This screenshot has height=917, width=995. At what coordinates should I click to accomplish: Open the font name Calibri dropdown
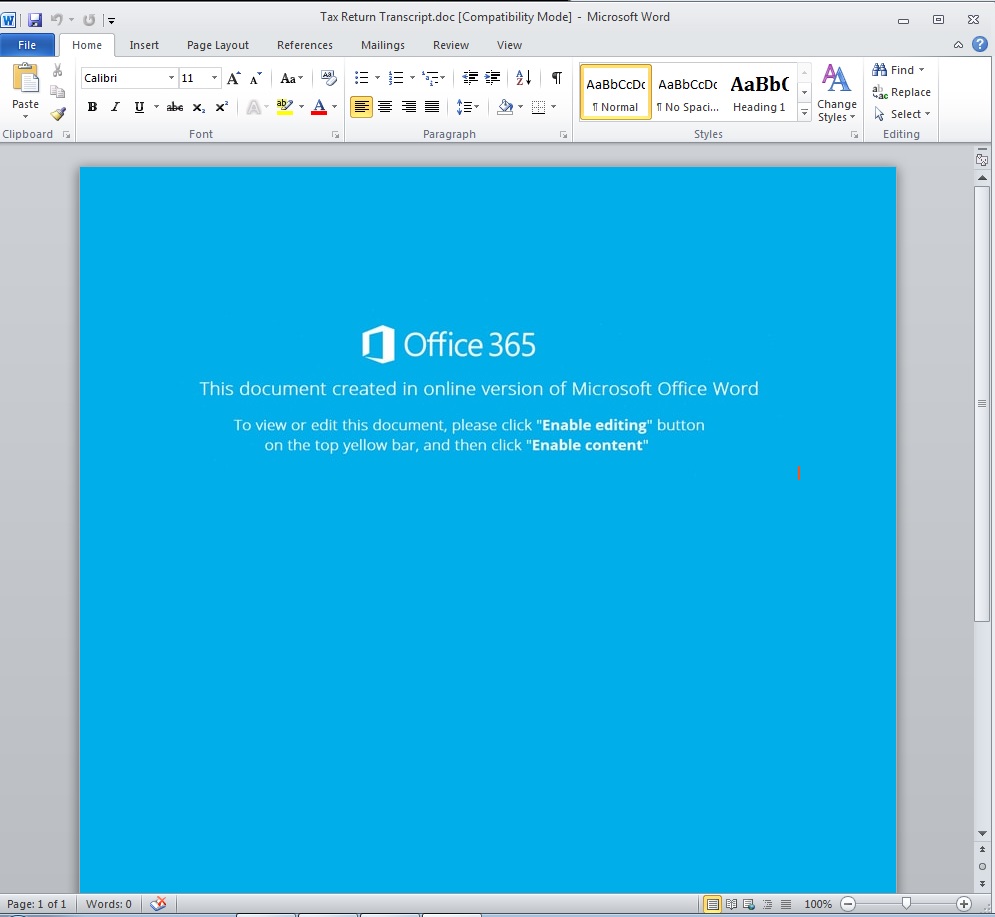171,78
